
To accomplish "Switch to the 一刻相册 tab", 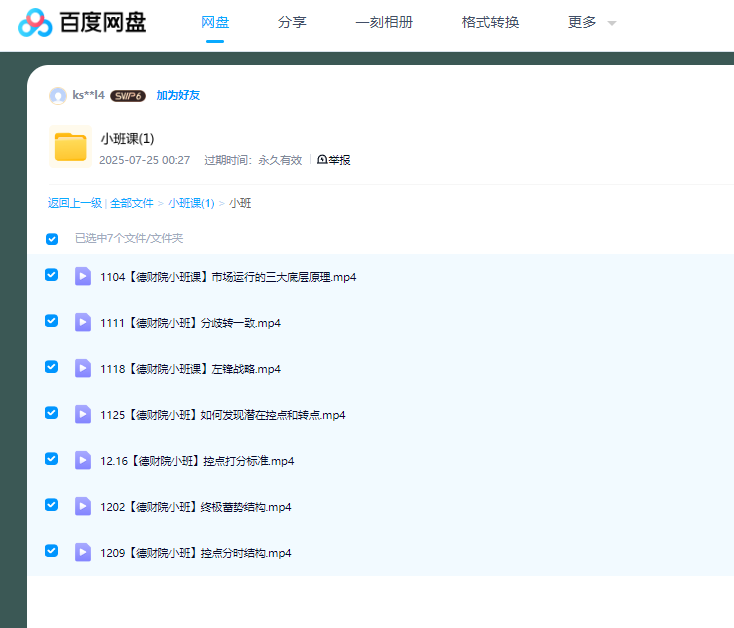I will pos(384,22).
